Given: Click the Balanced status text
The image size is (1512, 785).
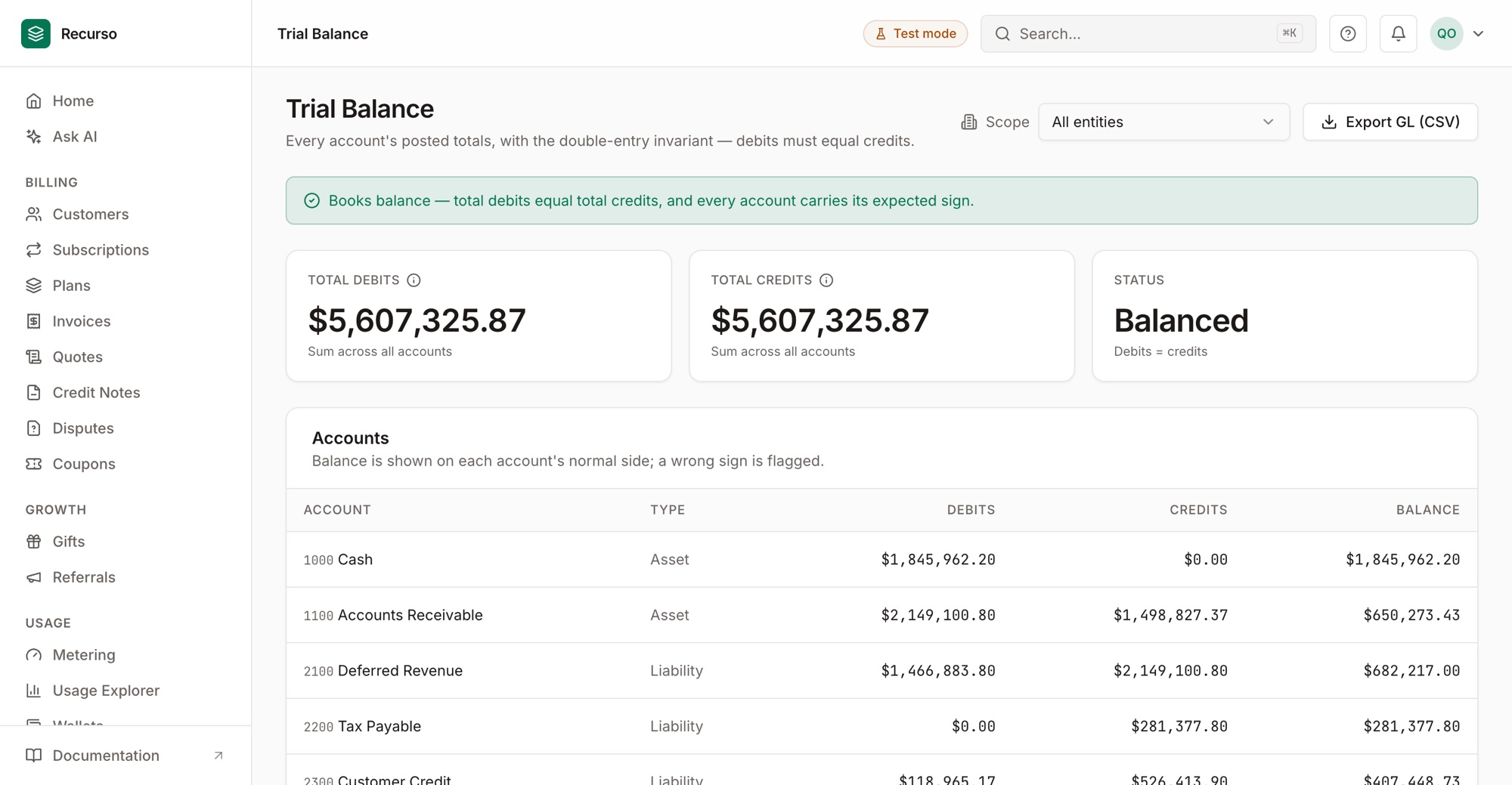Looking at the screenshot, I should [x=1181, y=321].
